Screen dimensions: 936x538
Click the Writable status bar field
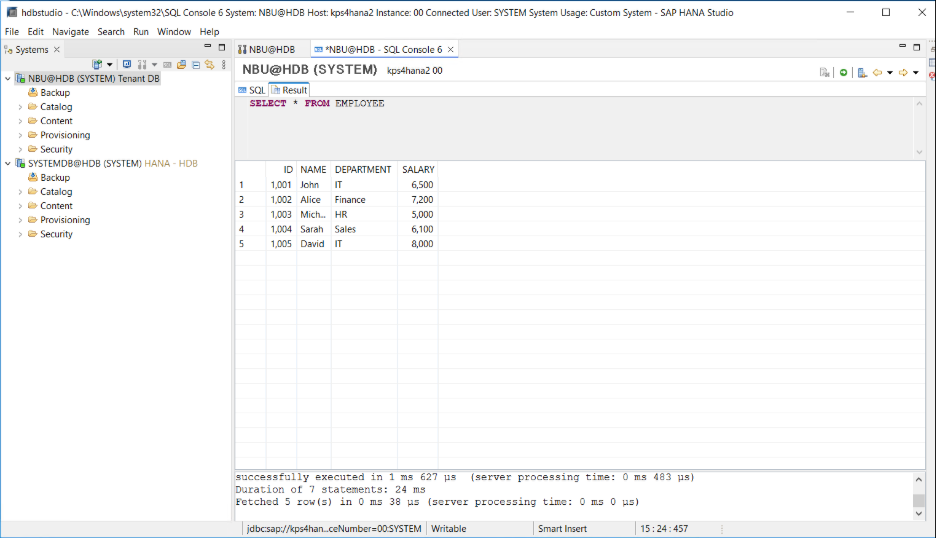[448, 529]
